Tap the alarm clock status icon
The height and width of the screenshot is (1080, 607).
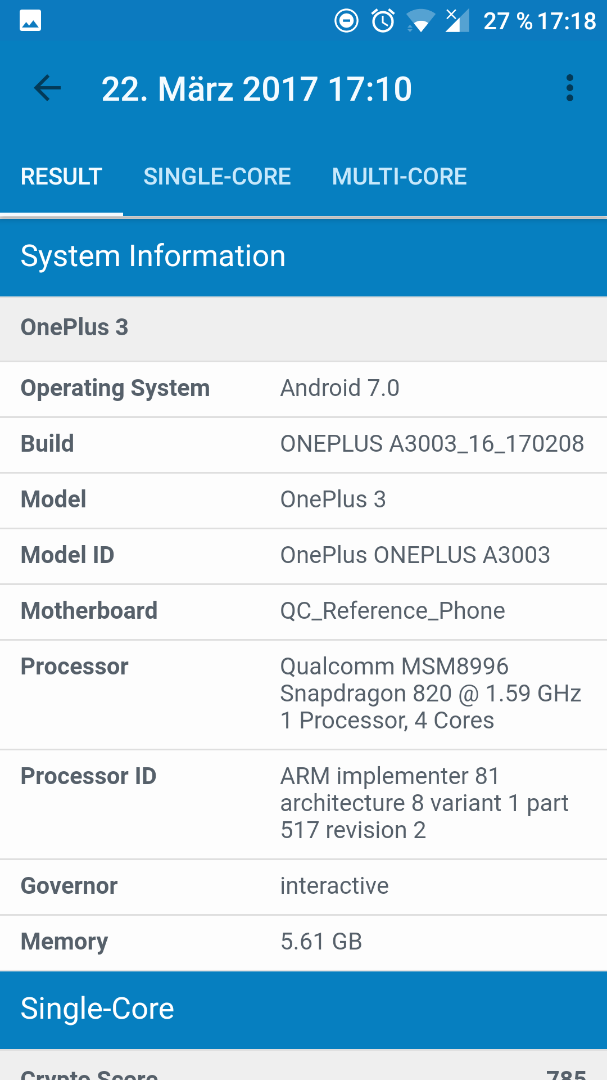coord(383,21)
